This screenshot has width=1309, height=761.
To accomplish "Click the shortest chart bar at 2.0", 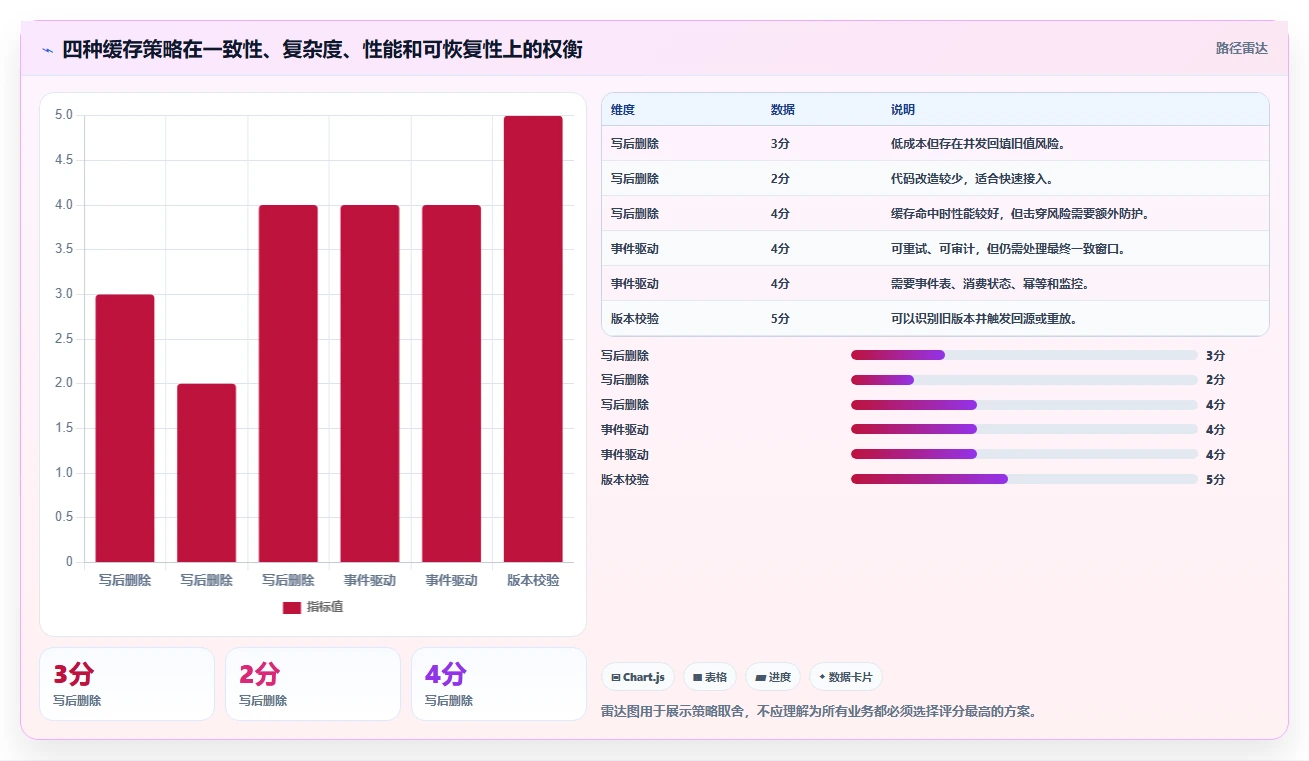I will 207,473.
